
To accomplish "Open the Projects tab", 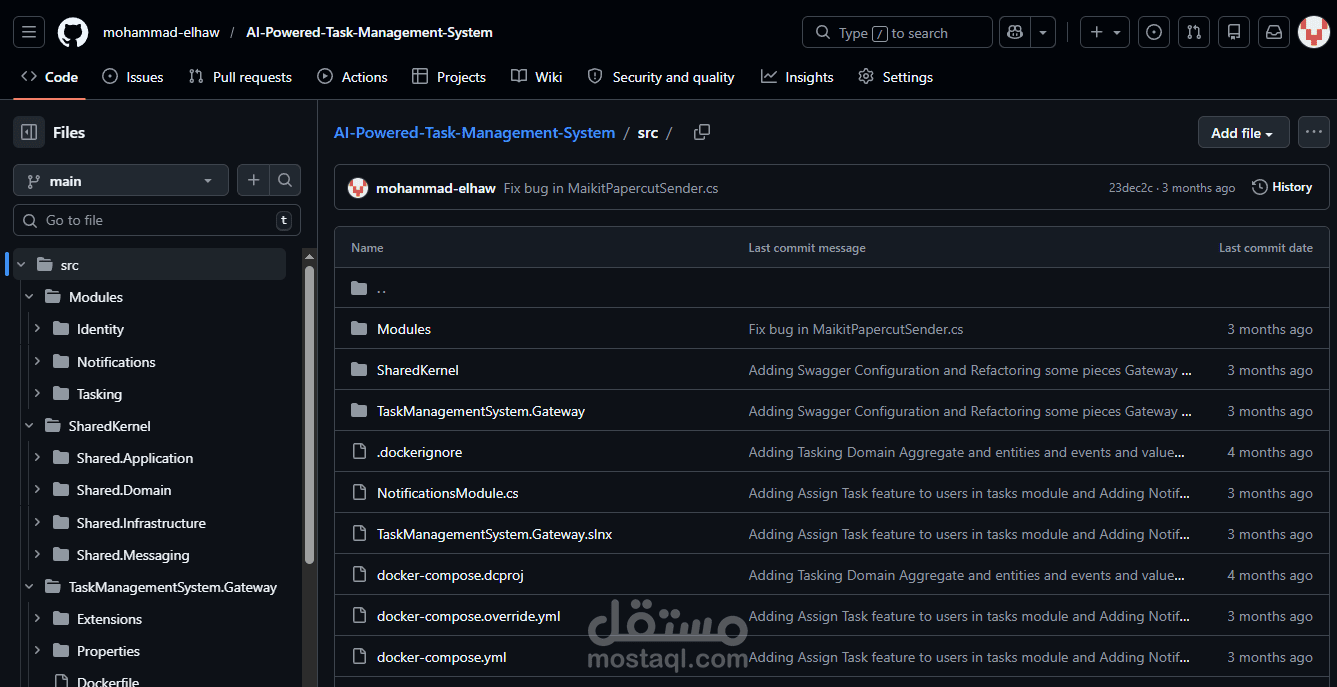I will tap(449, 77).
